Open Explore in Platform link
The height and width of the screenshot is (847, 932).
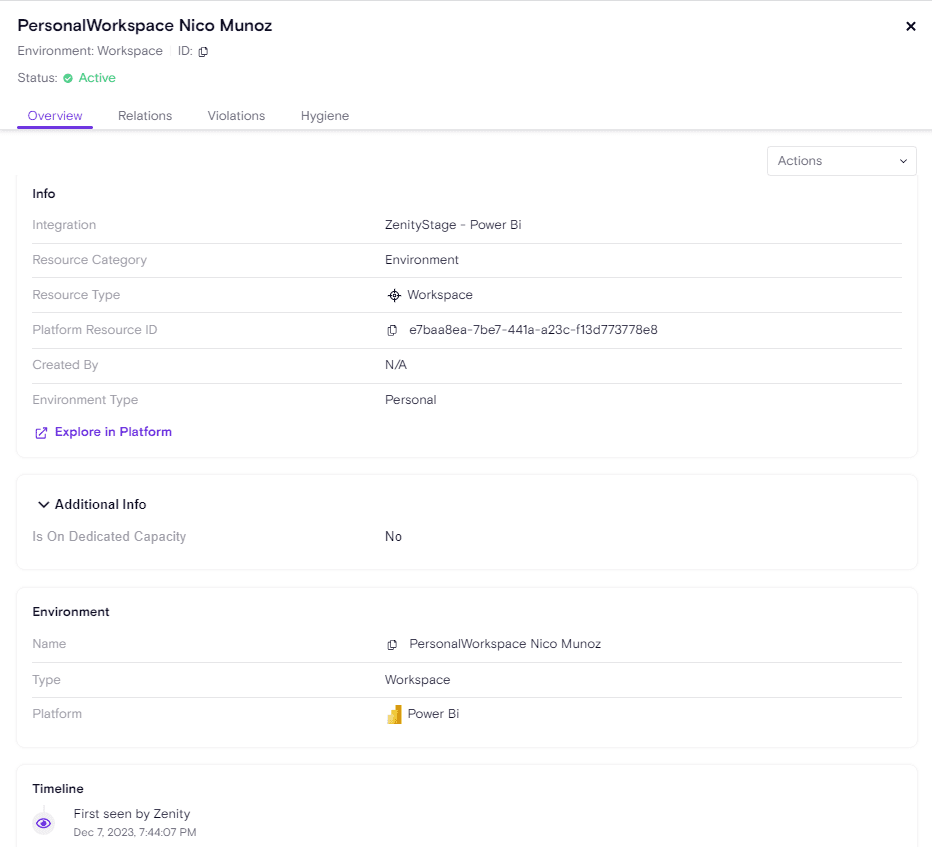113,432
